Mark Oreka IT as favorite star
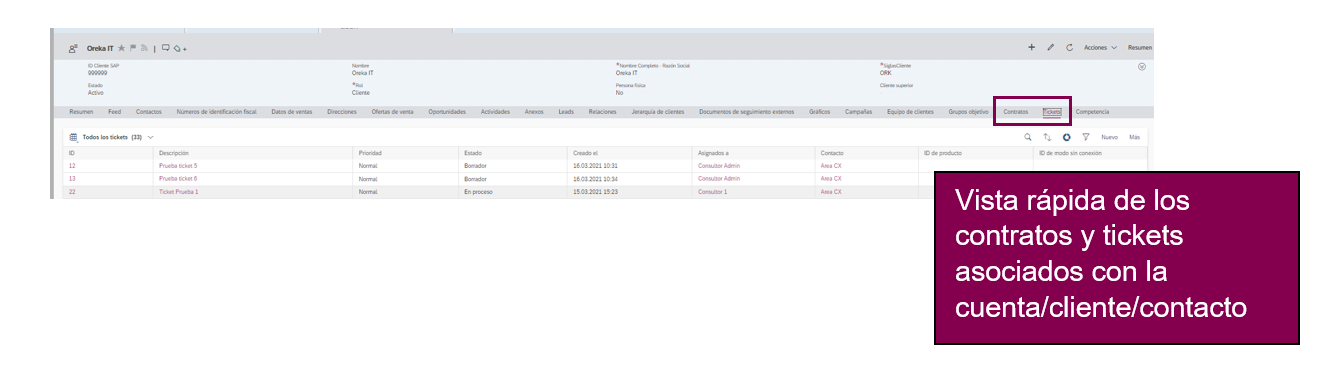This screenshot has width=1329, height=367. point(121,48)
